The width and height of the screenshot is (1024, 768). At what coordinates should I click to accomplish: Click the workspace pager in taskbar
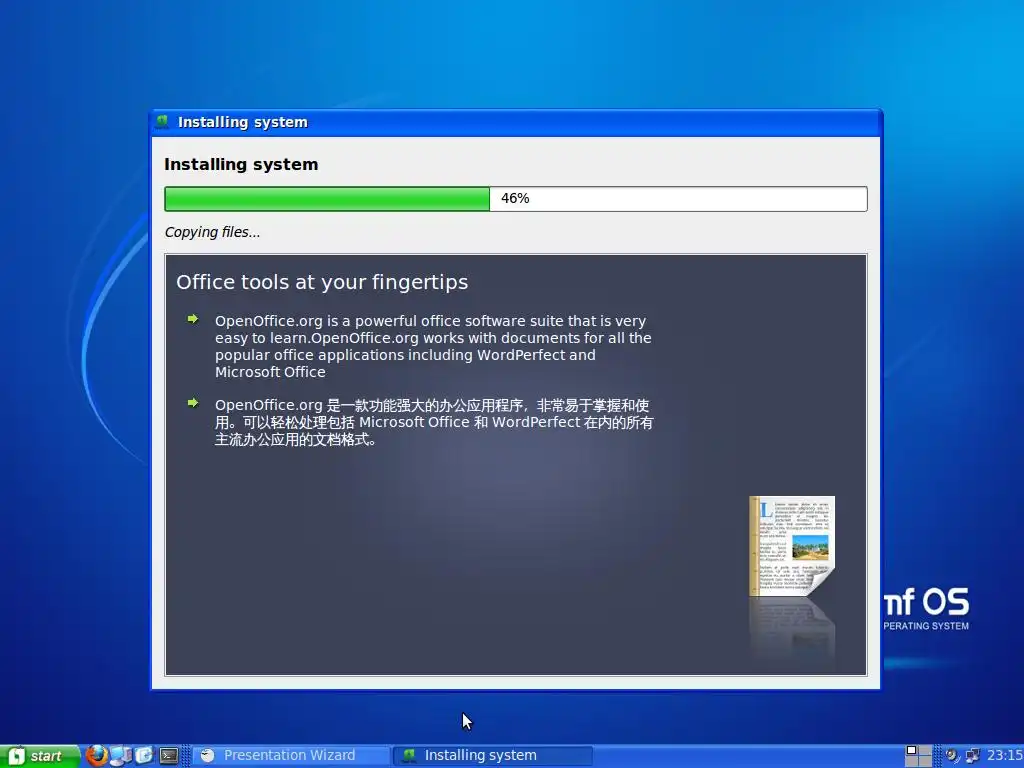click(918, 756)
